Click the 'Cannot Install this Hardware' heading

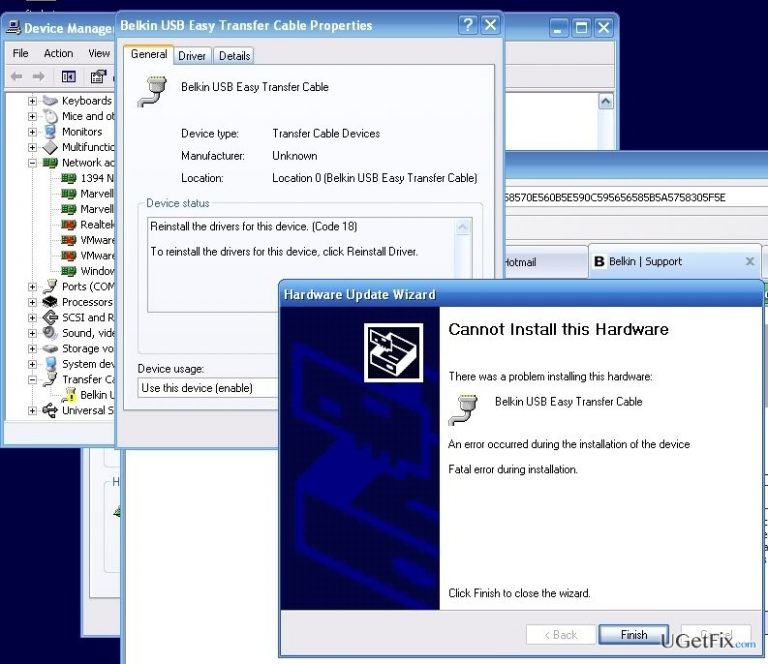(558, 329)
